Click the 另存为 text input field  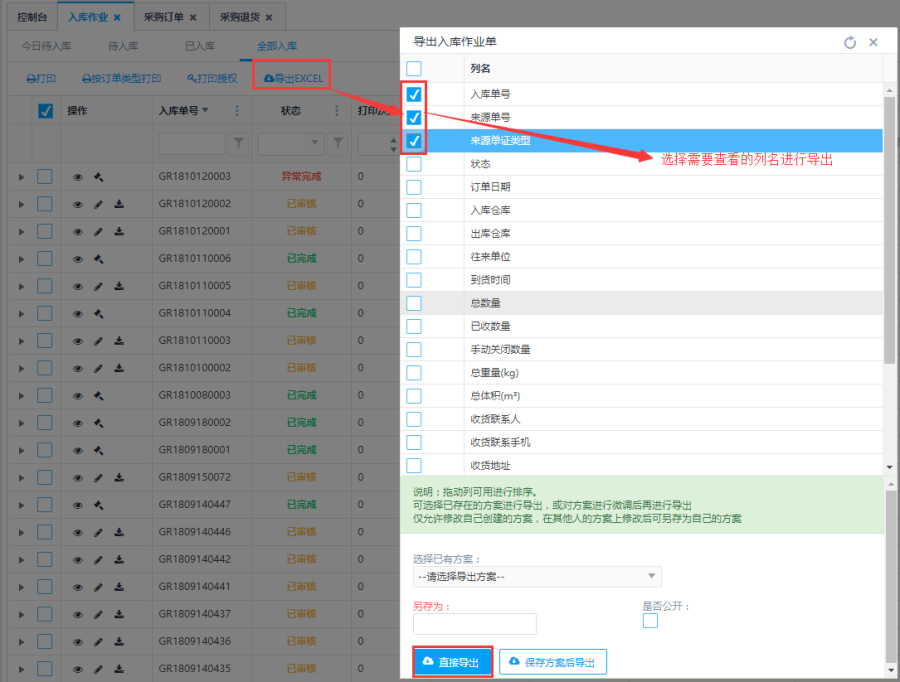475,624
